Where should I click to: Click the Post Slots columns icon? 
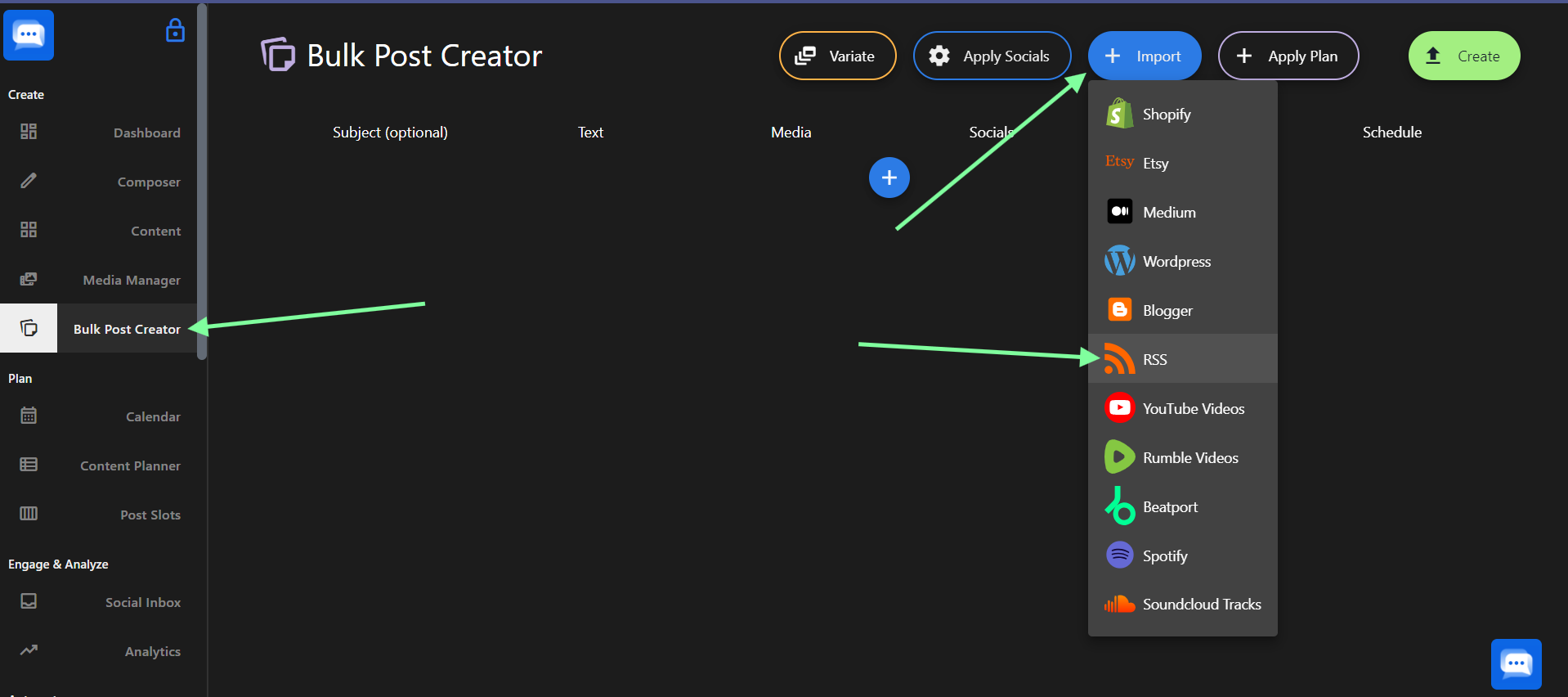[x=29, y=514]
